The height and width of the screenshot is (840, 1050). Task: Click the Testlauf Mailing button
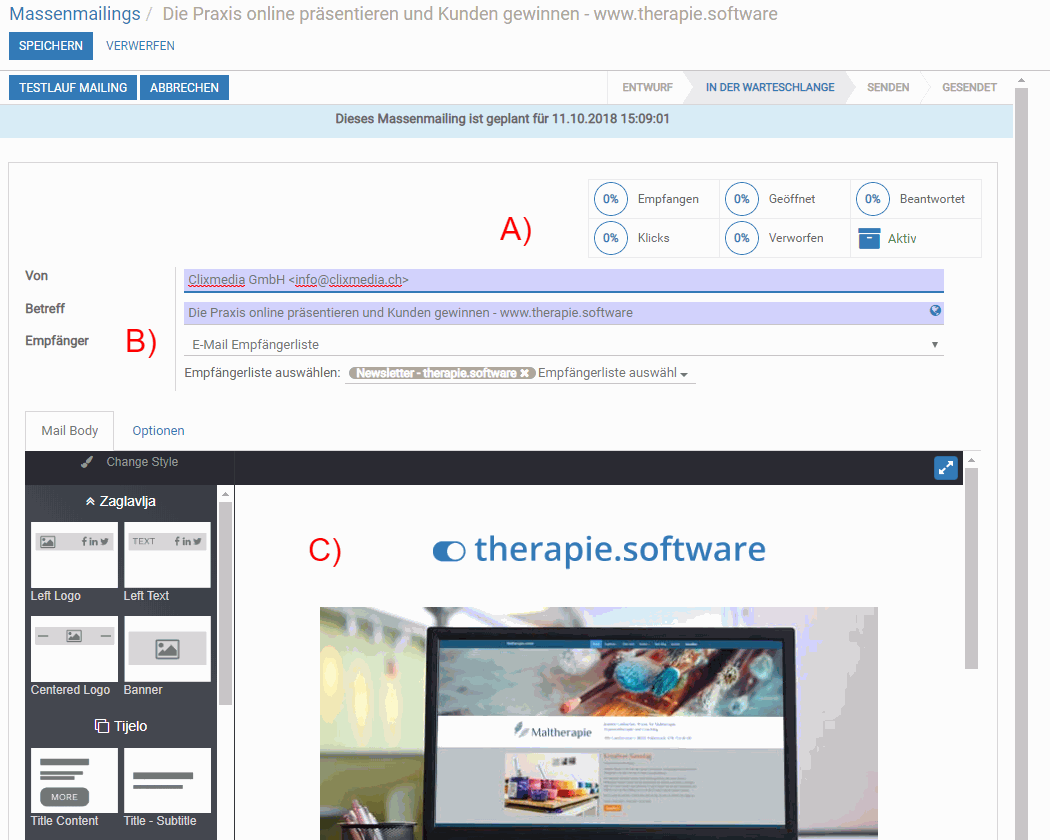(x=73, y=88)
